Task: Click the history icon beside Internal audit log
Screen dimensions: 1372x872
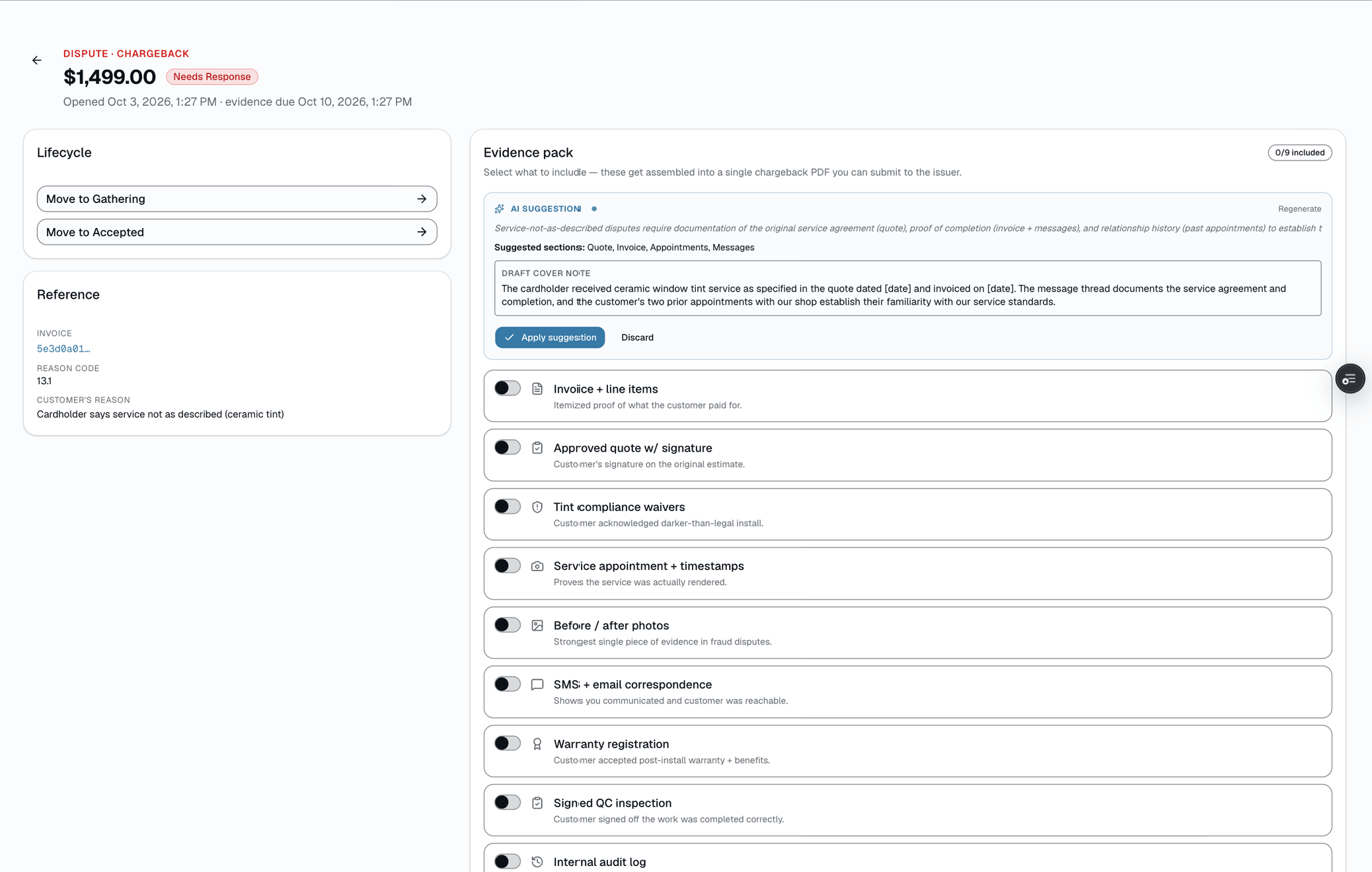Action: click(537, 862)
